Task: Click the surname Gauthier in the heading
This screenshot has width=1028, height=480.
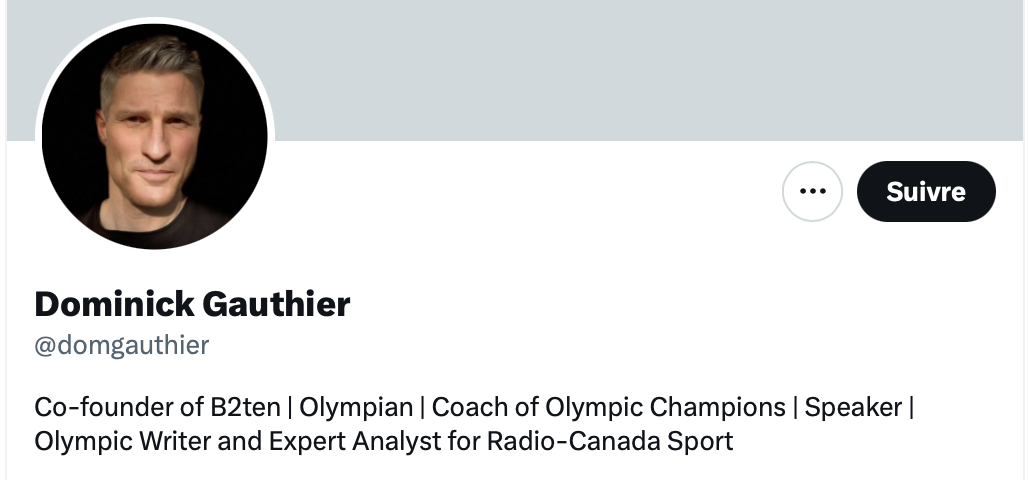Action: click(x=276, y=304)
